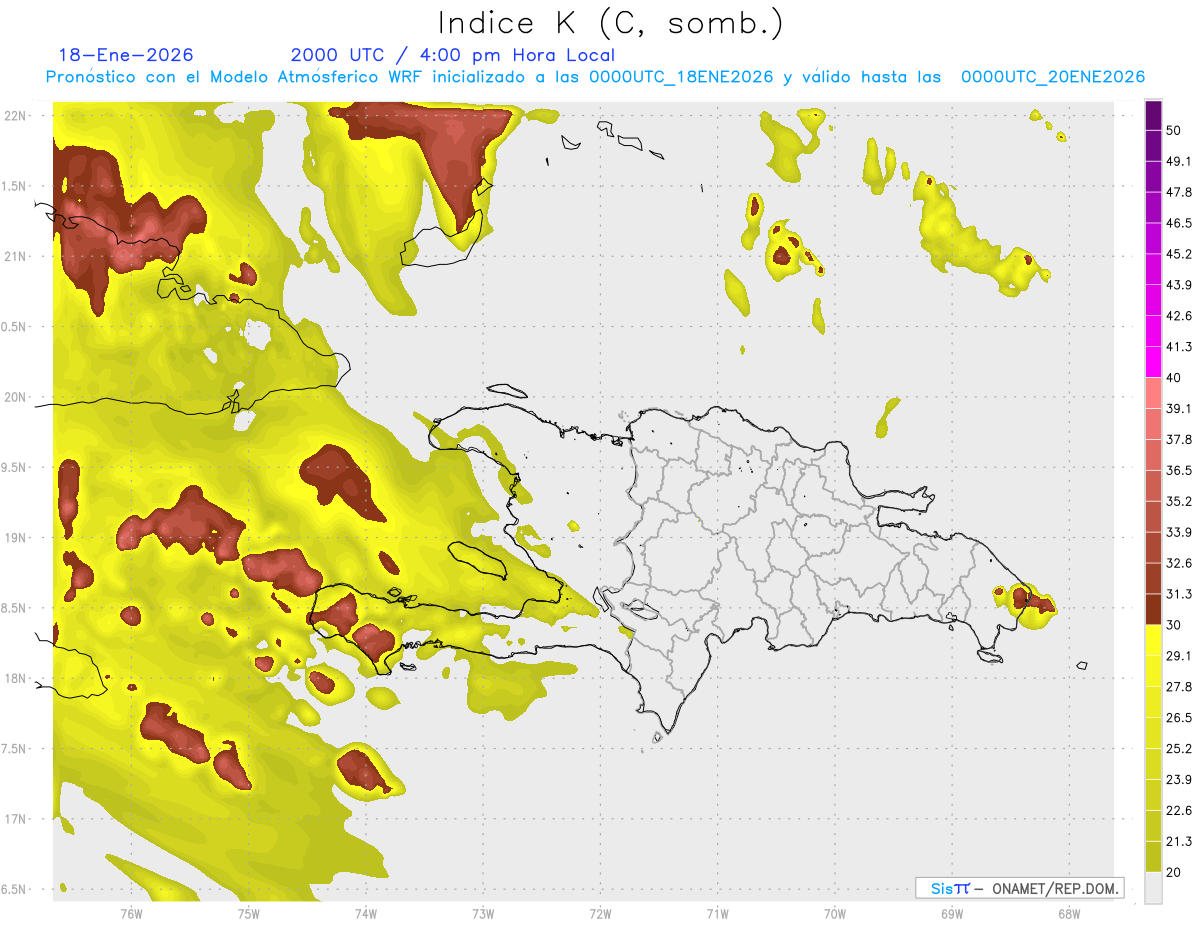1200x927 pixels.
Task: Click the colorbar value "32.6"
Action: point(1179,563)
